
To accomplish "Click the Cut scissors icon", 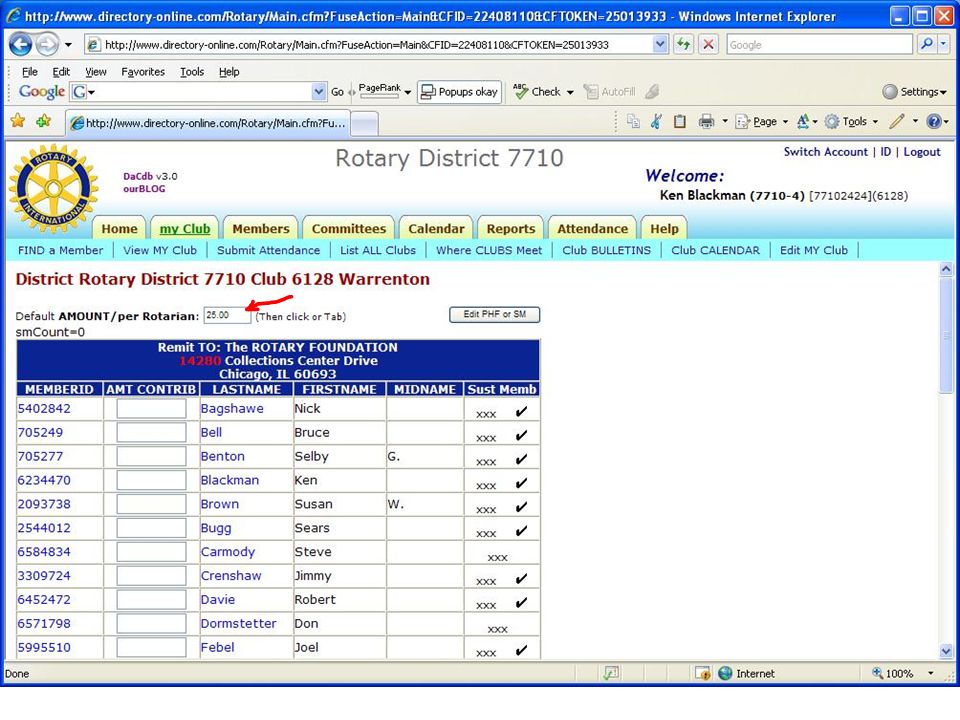I will [656, 121].
